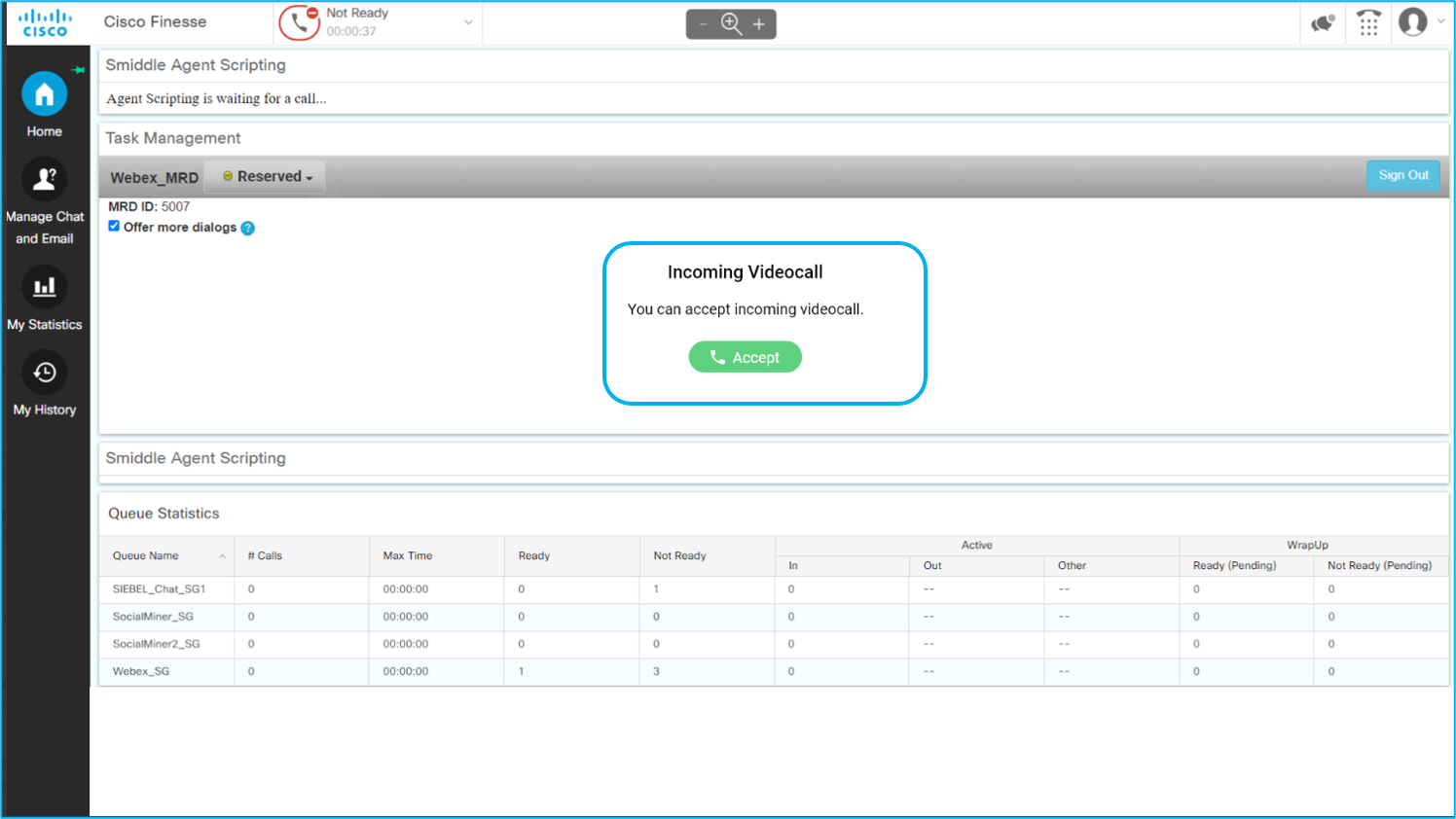Open the My Statistics panel
The image size is (1456, 819).
coord(44,287)
